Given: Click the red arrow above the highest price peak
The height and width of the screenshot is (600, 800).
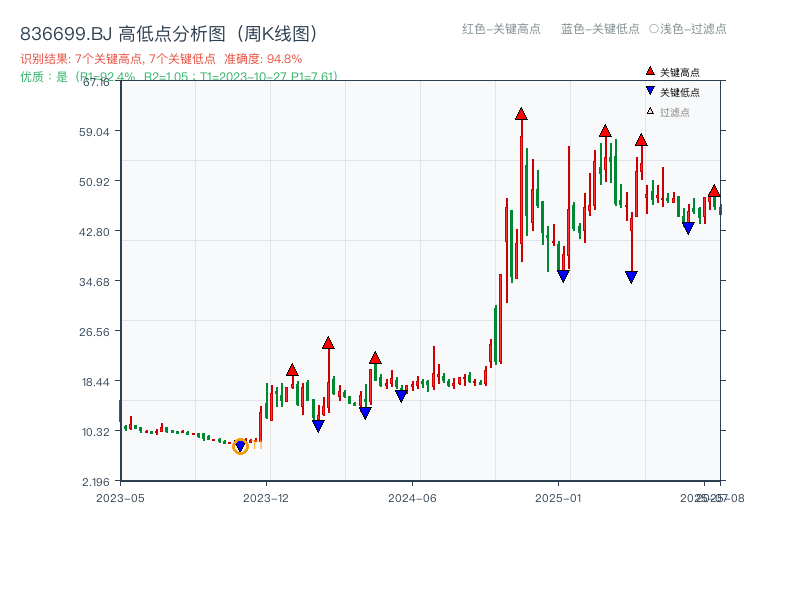Looking at the screenshot, I should click(520, 113).
